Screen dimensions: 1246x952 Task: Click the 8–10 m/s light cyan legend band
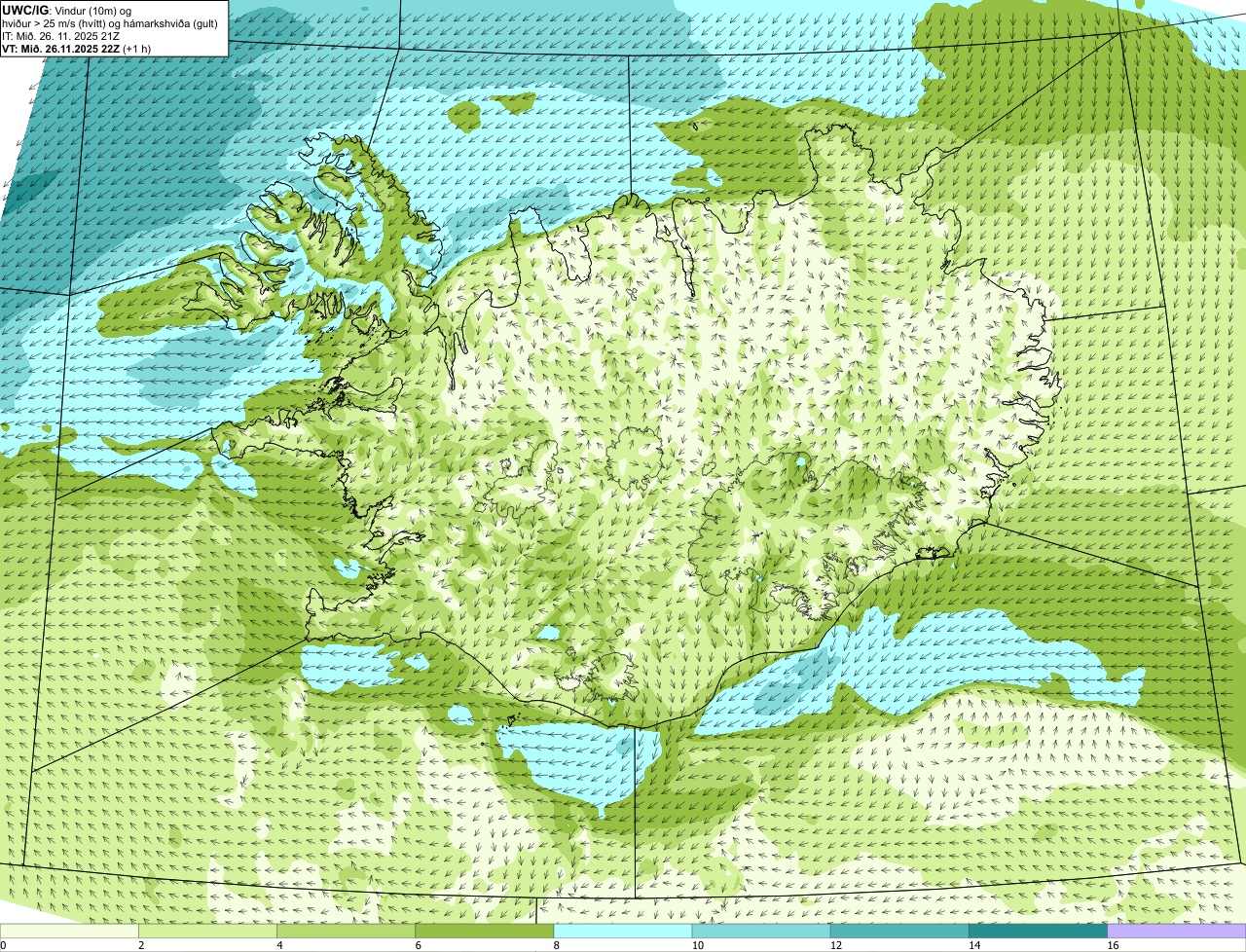click(623, 931)
